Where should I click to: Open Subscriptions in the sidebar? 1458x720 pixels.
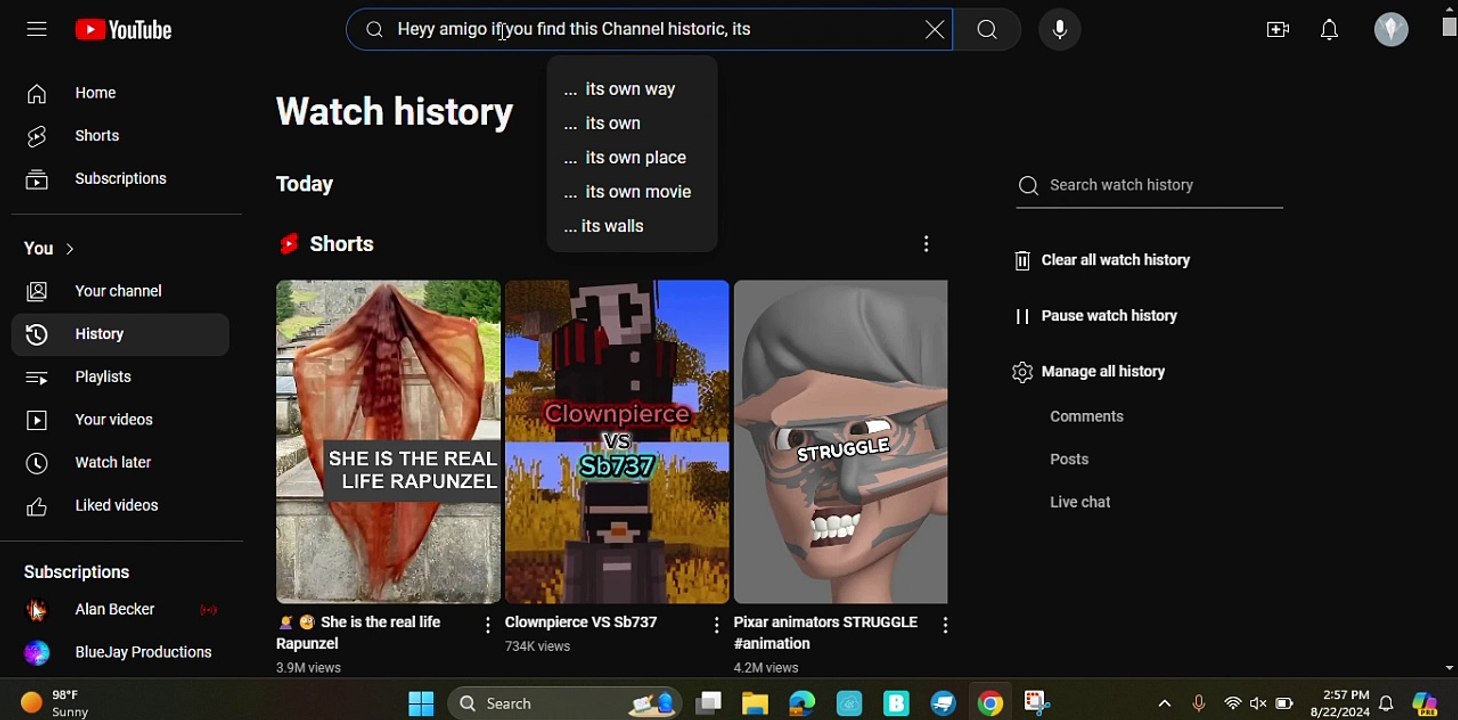[x=120, y=179]
